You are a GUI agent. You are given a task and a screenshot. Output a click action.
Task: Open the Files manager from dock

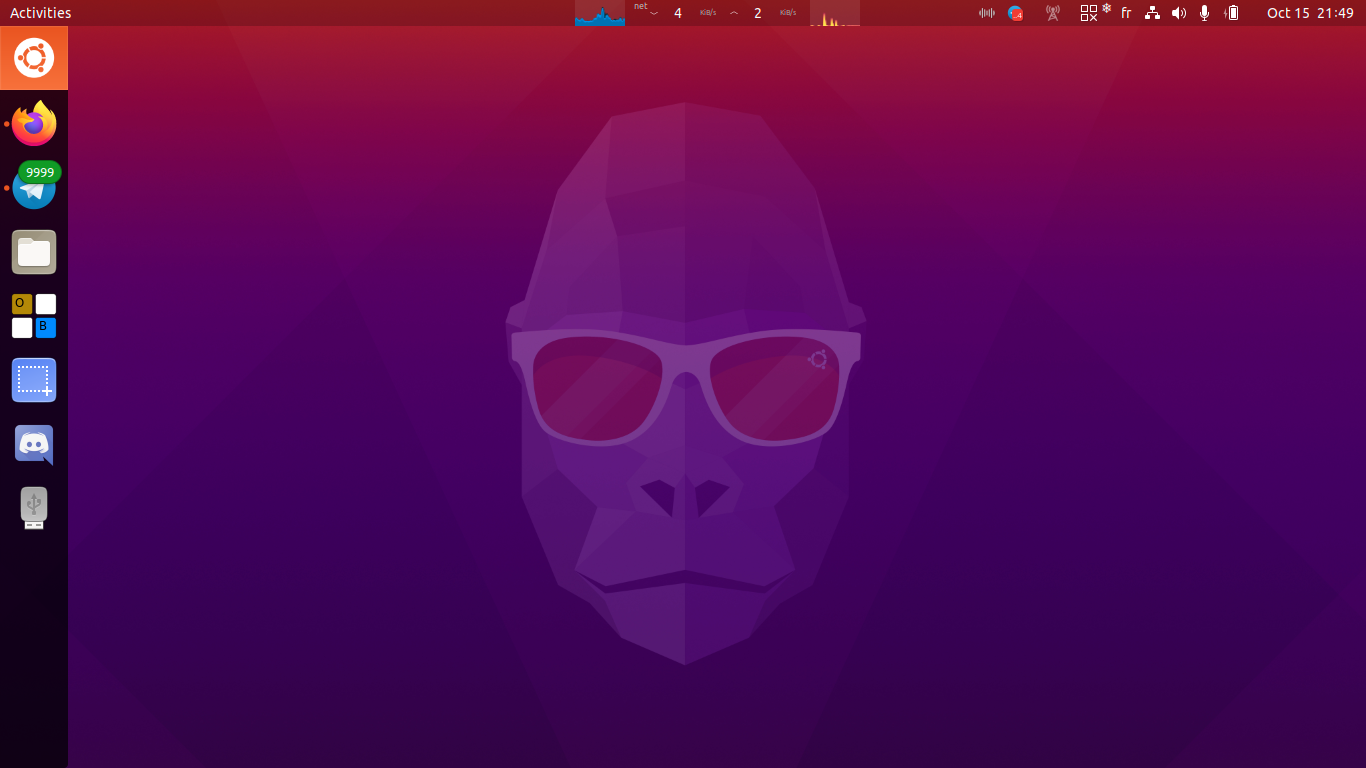[x=34, y=252]
